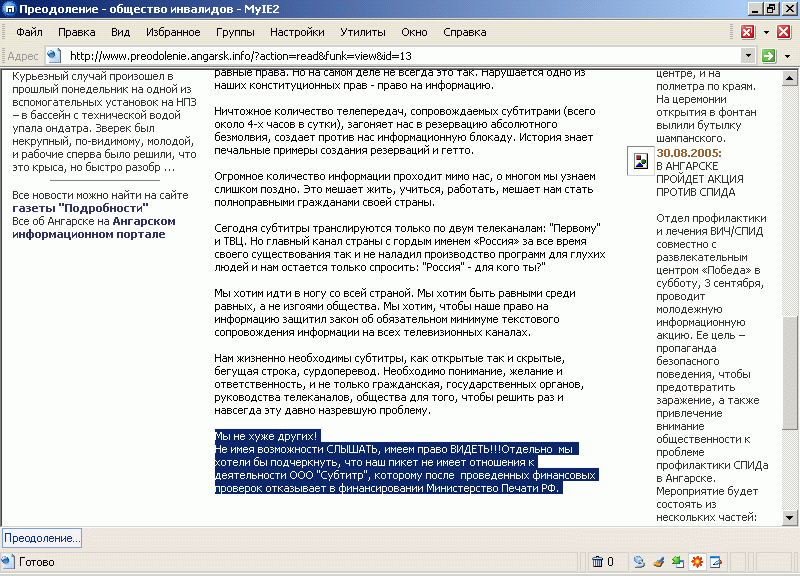Click the red close-all-tabs icon with arrow
Image resolution: width=800 pixels, height=576 pixels.
(x=748, y=32)
